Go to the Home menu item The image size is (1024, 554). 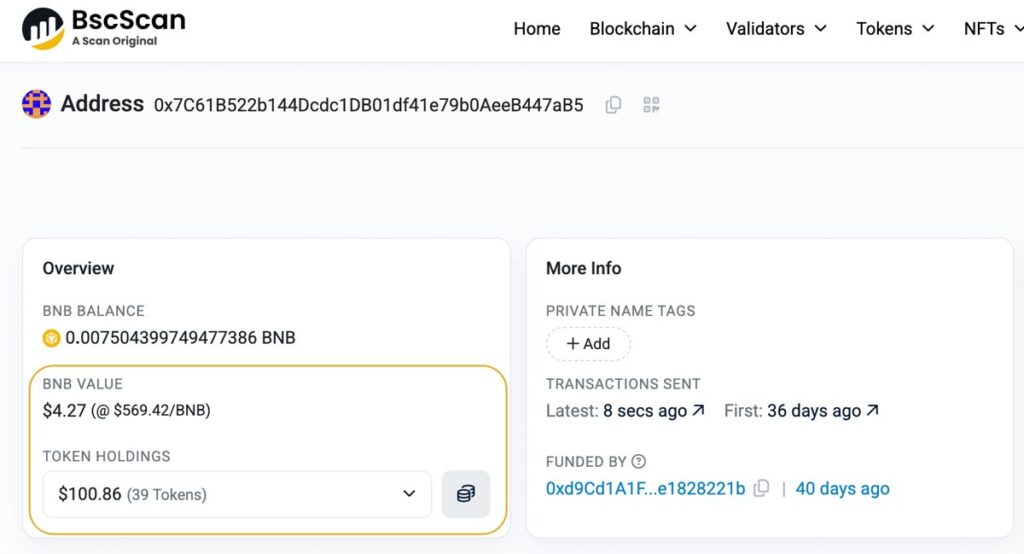click(x=537, y=29)
